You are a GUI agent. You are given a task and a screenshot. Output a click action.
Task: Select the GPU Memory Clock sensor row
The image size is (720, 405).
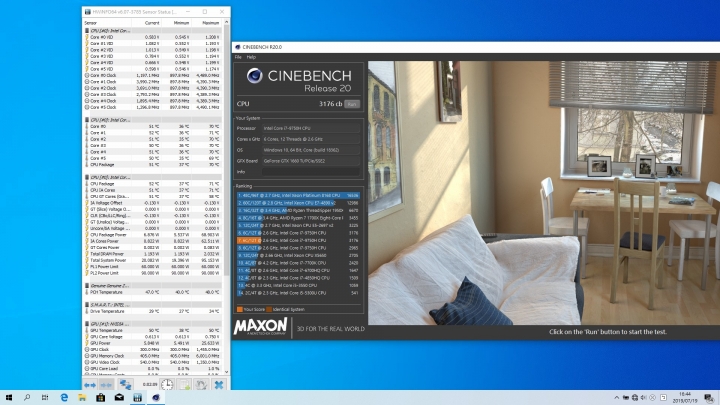(x=152, y=356)
